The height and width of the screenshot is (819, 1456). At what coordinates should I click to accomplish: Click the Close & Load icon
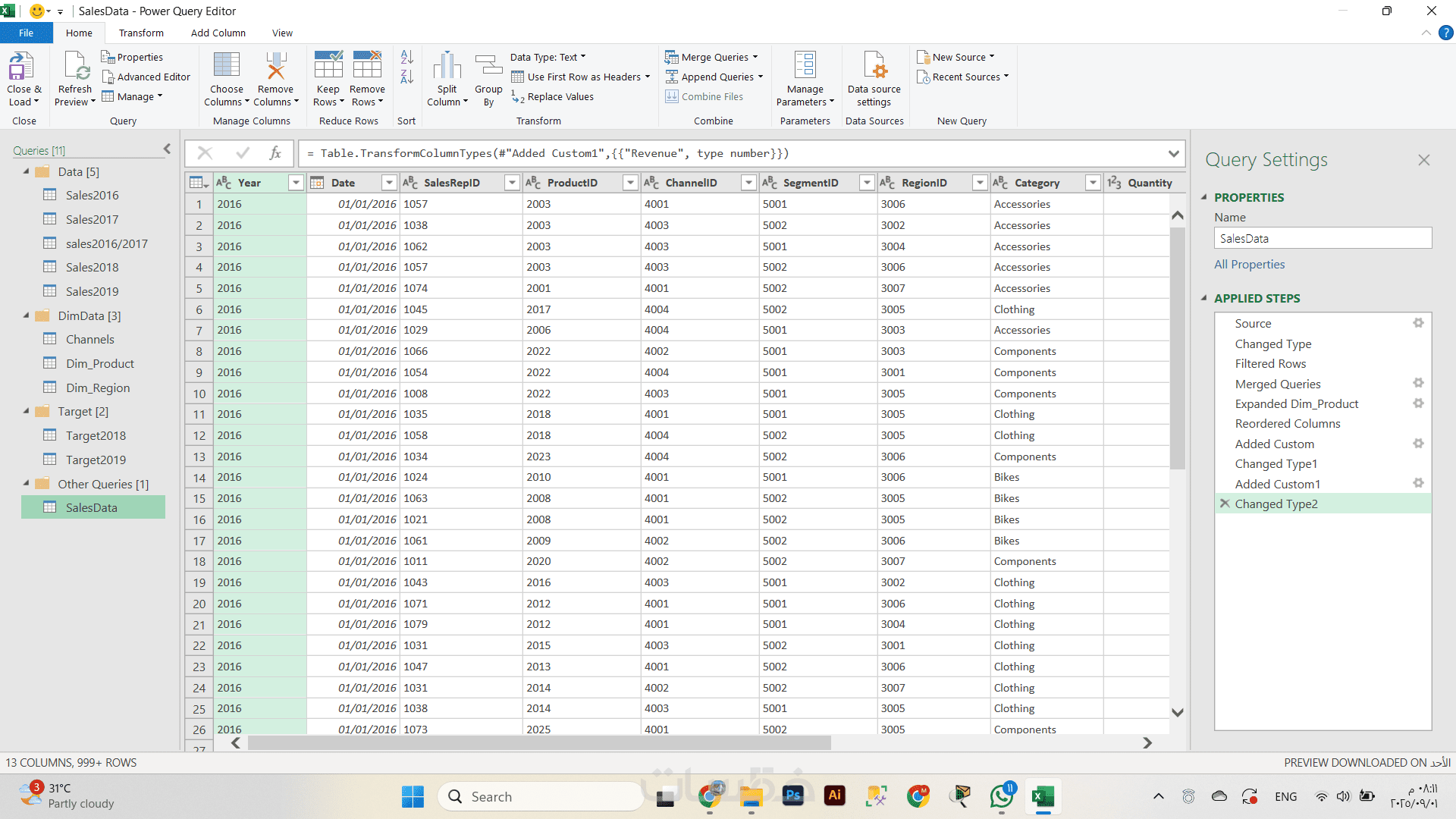click(21, 66)
